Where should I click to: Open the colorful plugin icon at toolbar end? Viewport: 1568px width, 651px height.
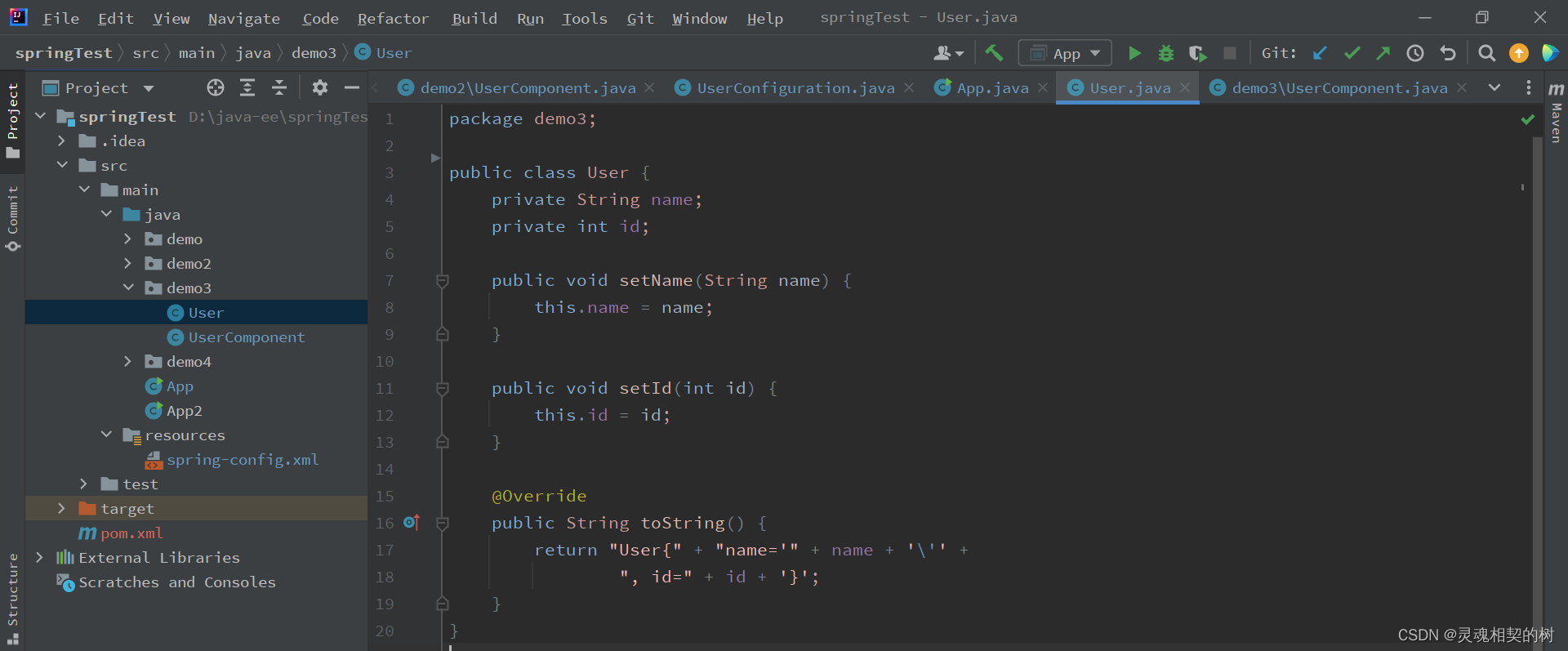tap(1550, 53)
